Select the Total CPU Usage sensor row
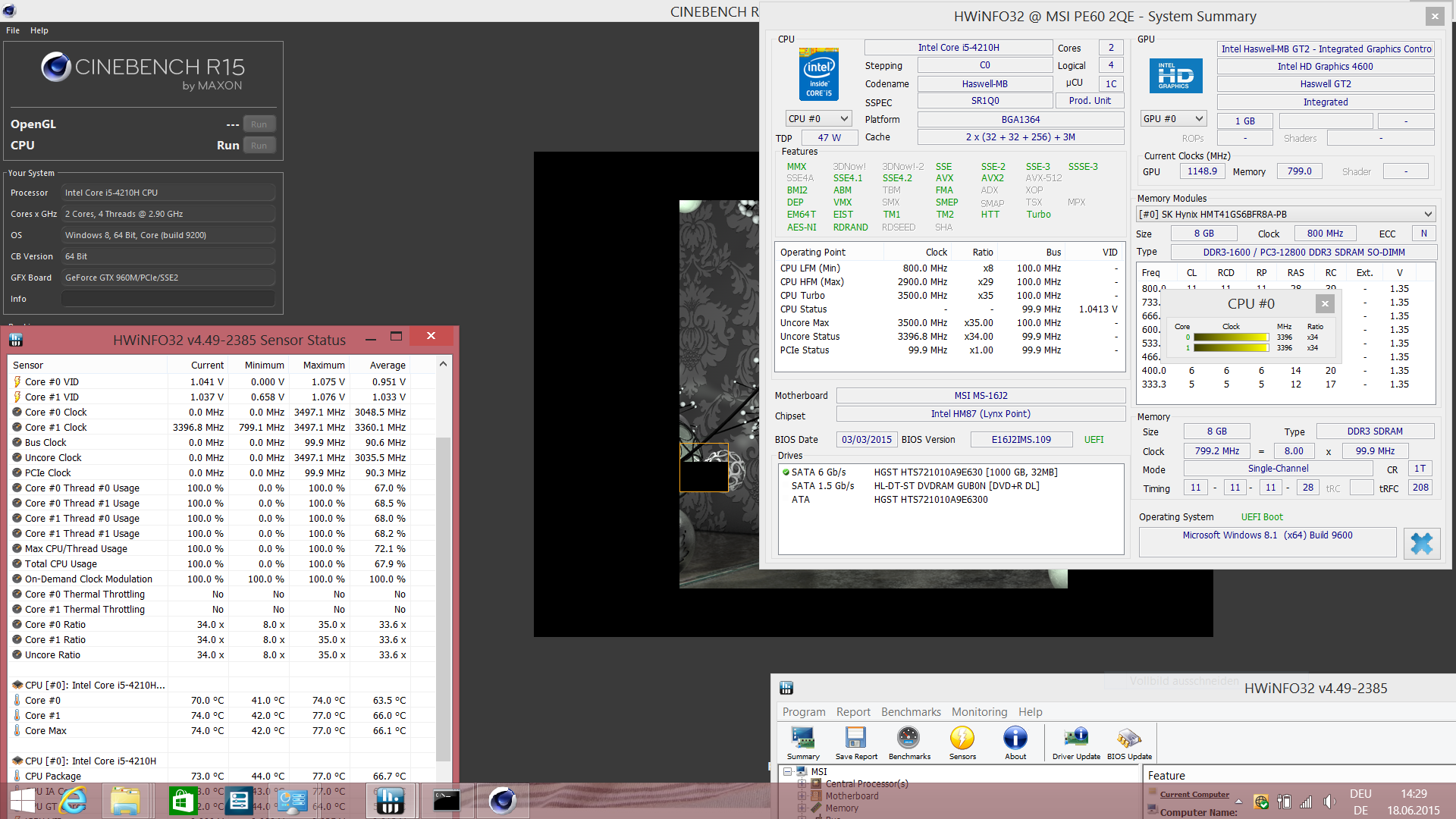Image resolution: width=1456 pixels, height=819 pixels. point(210,564)
